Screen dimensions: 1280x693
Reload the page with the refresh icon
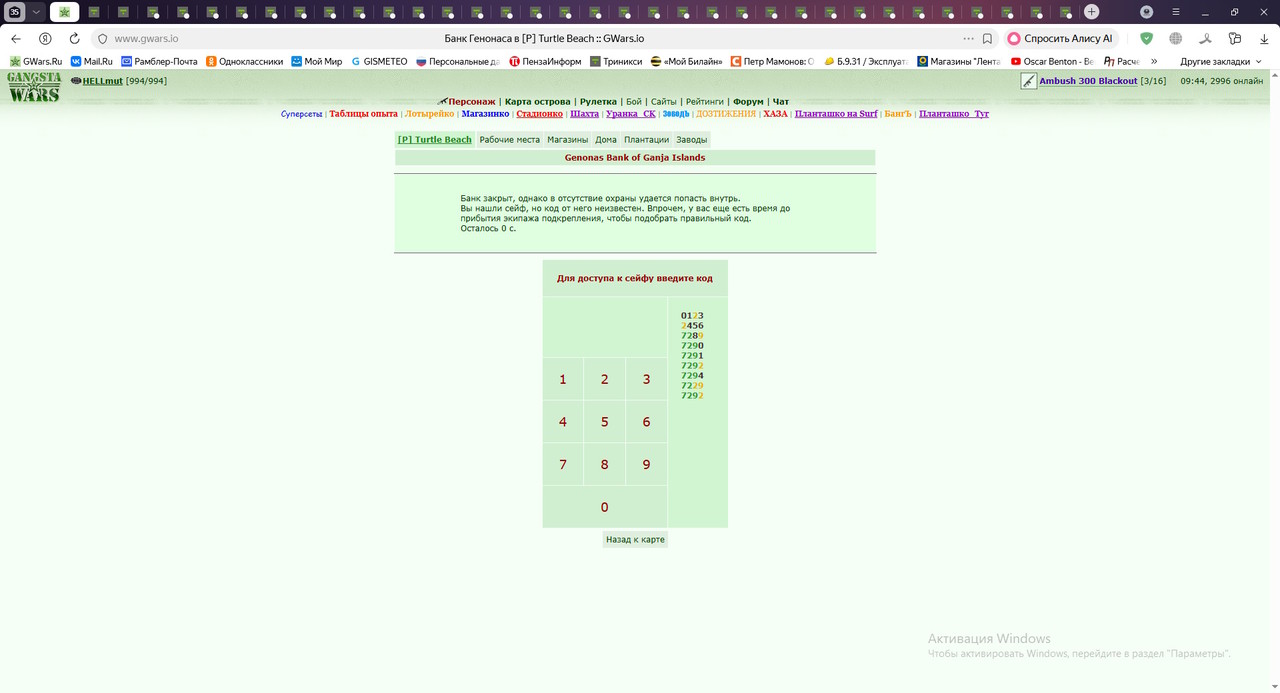pyautogui.click(x=74, y=38)
